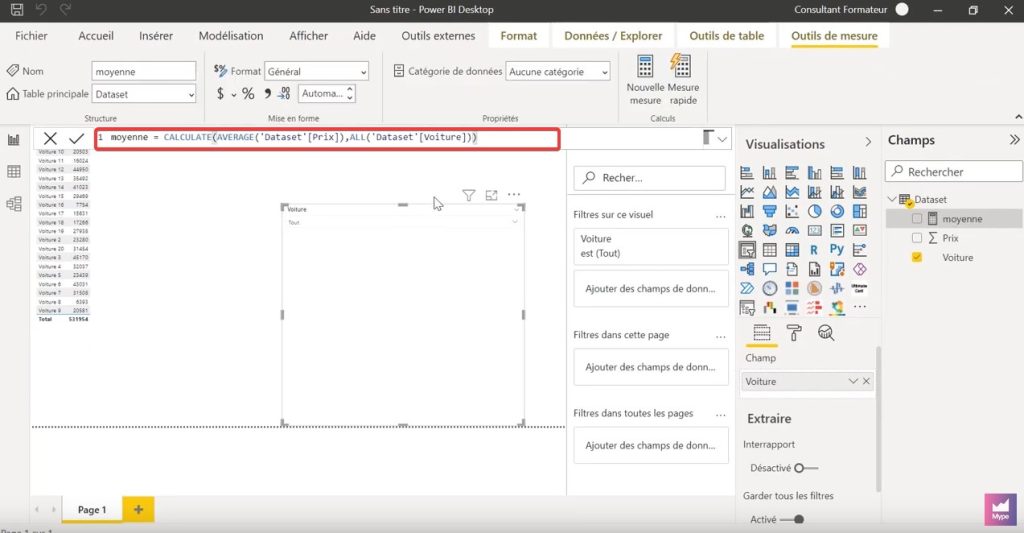Cancel the formula with the X icon

click(50, 138)
